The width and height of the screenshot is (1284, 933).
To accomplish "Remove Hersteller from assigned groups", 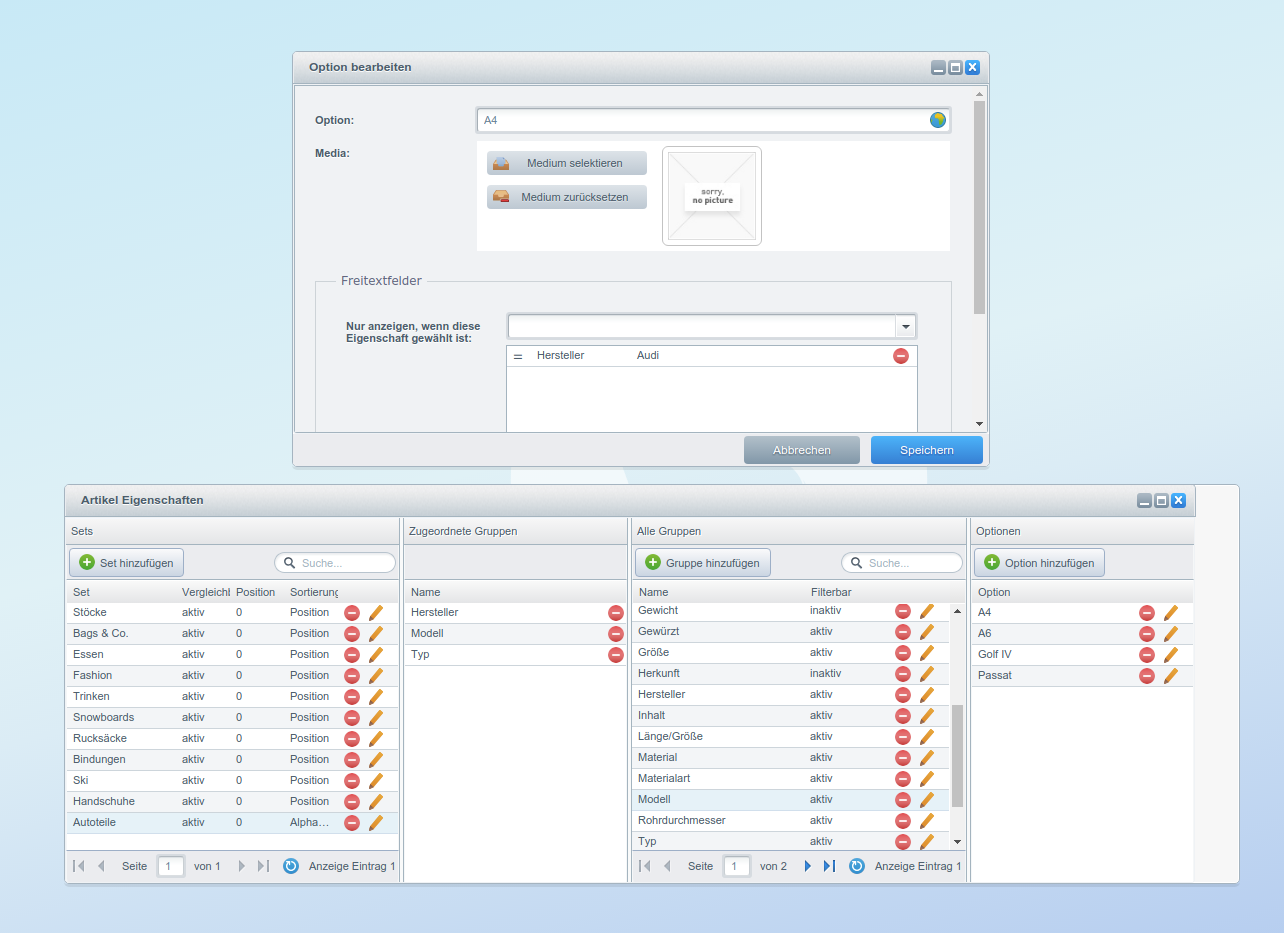I will coord(616,612).
